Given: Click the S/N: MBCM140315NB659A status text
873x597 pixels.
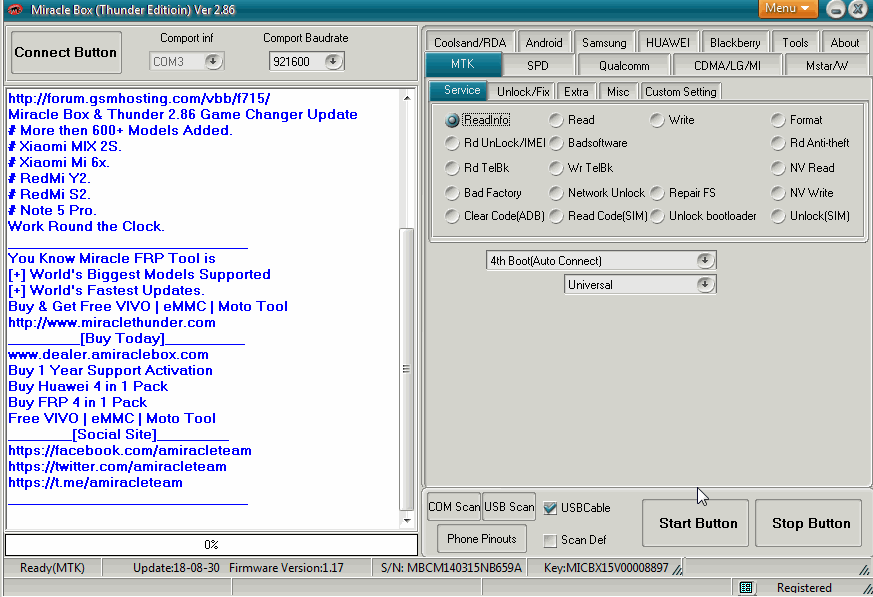Looking at the screenshot, I should pyautogui.click(x=451, y=567).
